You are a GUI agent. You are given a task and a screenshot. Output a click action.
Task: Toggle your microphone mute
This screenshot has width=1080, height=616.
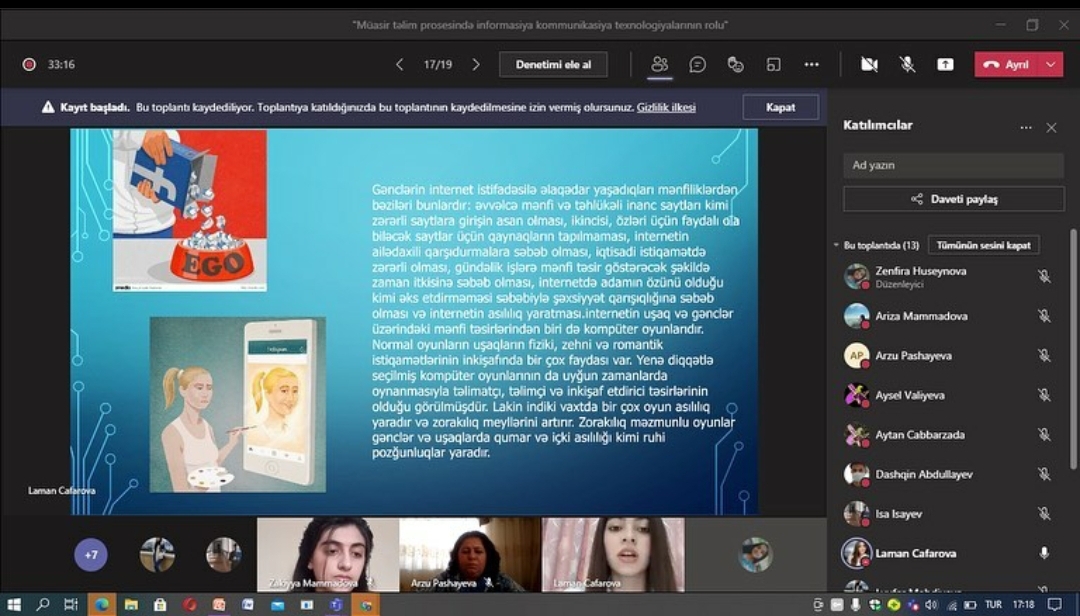pyautogui.click(x=907, y=64)
